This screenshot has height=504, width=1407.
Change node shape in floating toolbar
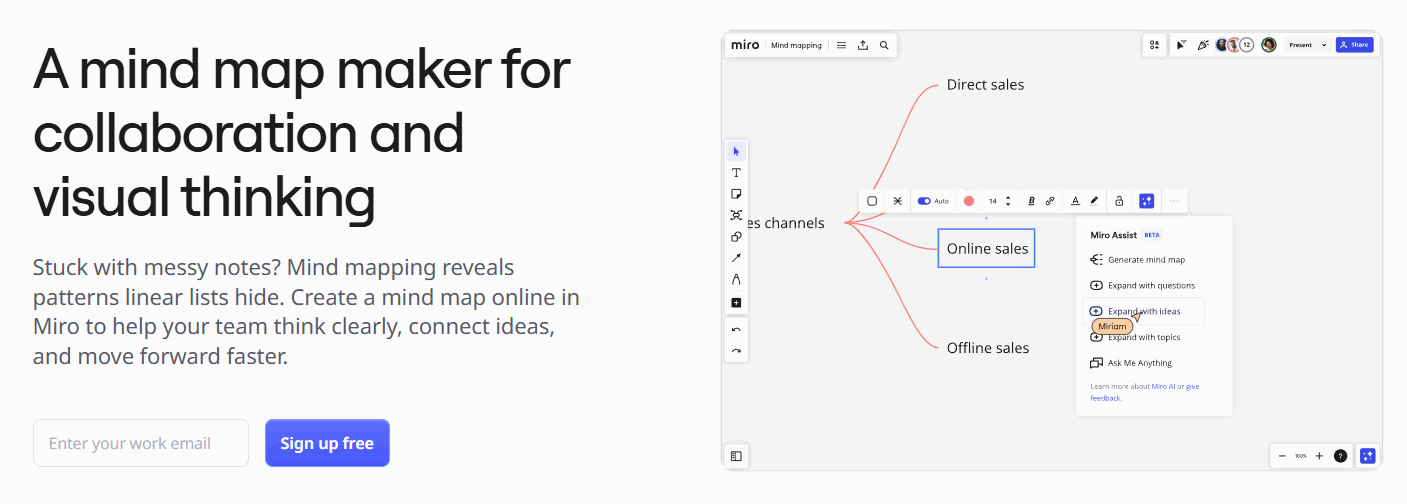[x=872, y=201]
